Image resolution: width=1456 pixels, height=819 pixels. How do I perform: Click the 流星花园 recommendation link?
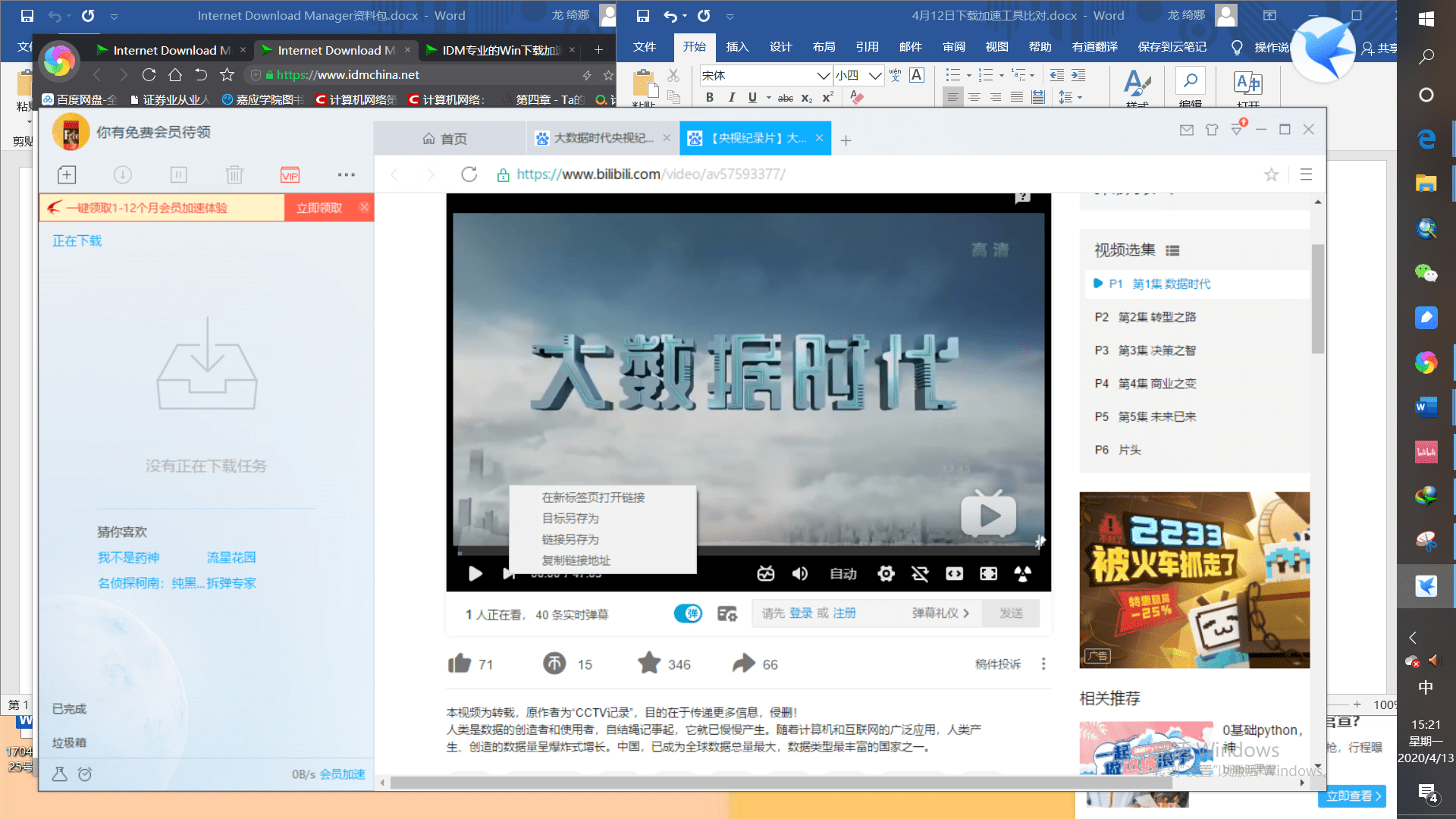231,558
